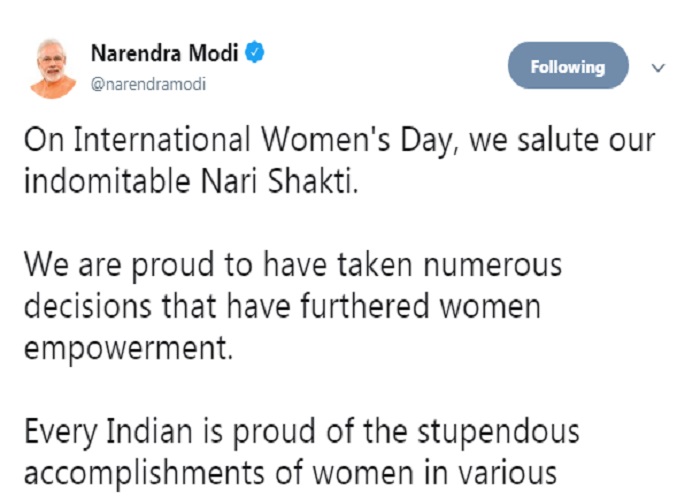Click the line starting "Every Indian is proud"
Viewport: 700px width, 500px height.
299,433
